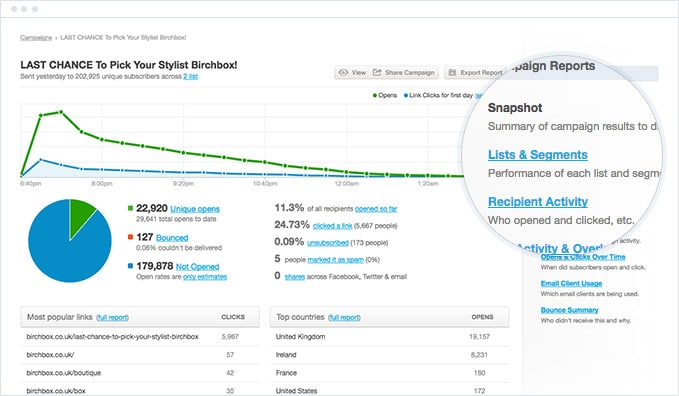The height and width of the screenshot is (396, 679).
Task: Click the orange Bounced marker
Action: 130,237
